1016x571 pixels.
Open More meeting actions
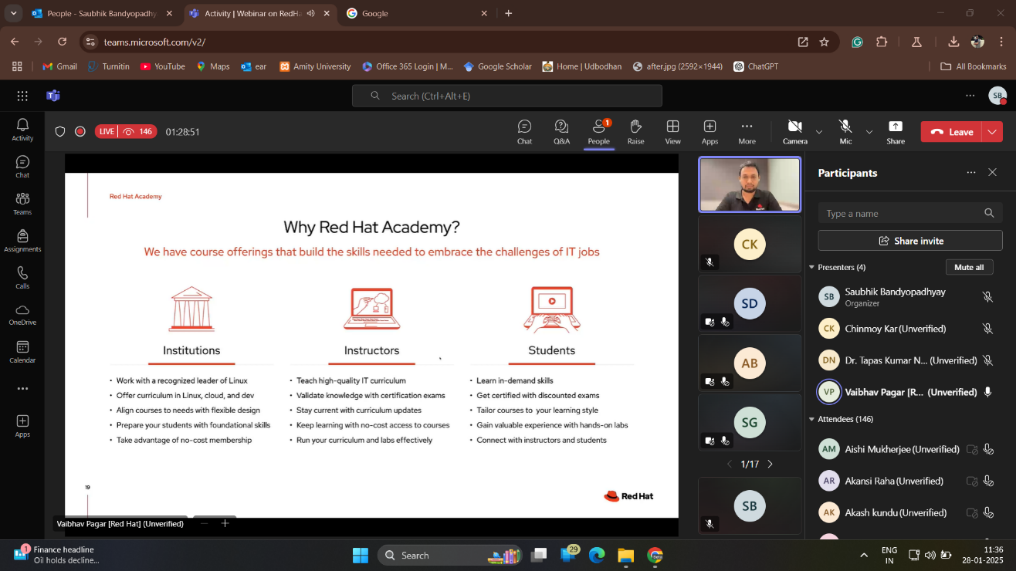[746, 132]
